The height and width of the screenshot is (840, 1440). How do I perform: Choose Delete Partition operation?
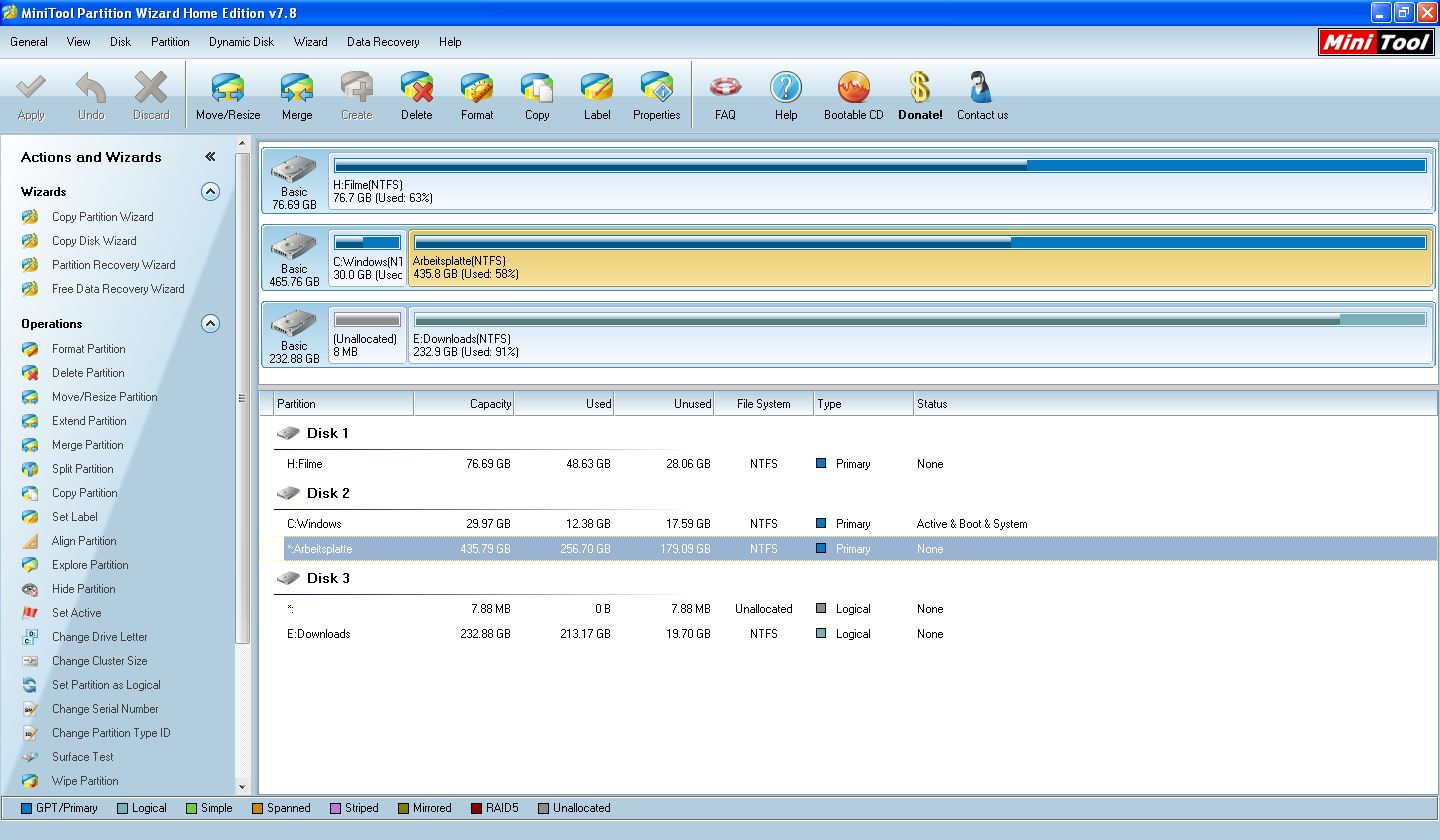(x=88, y=373)
